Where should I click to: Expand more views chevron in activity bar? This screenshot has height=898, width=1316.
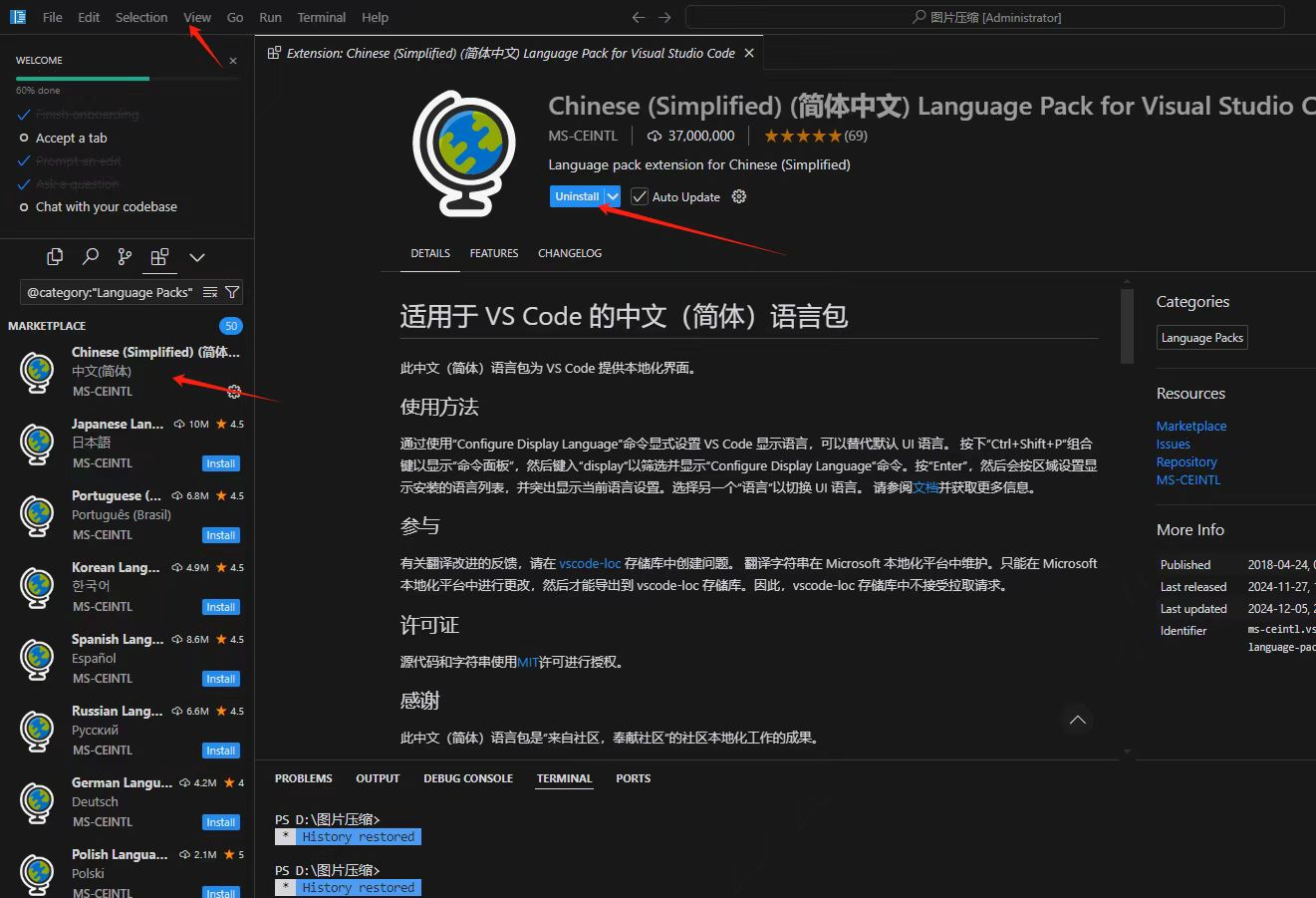pyautogui.click(x=197, y=257)
